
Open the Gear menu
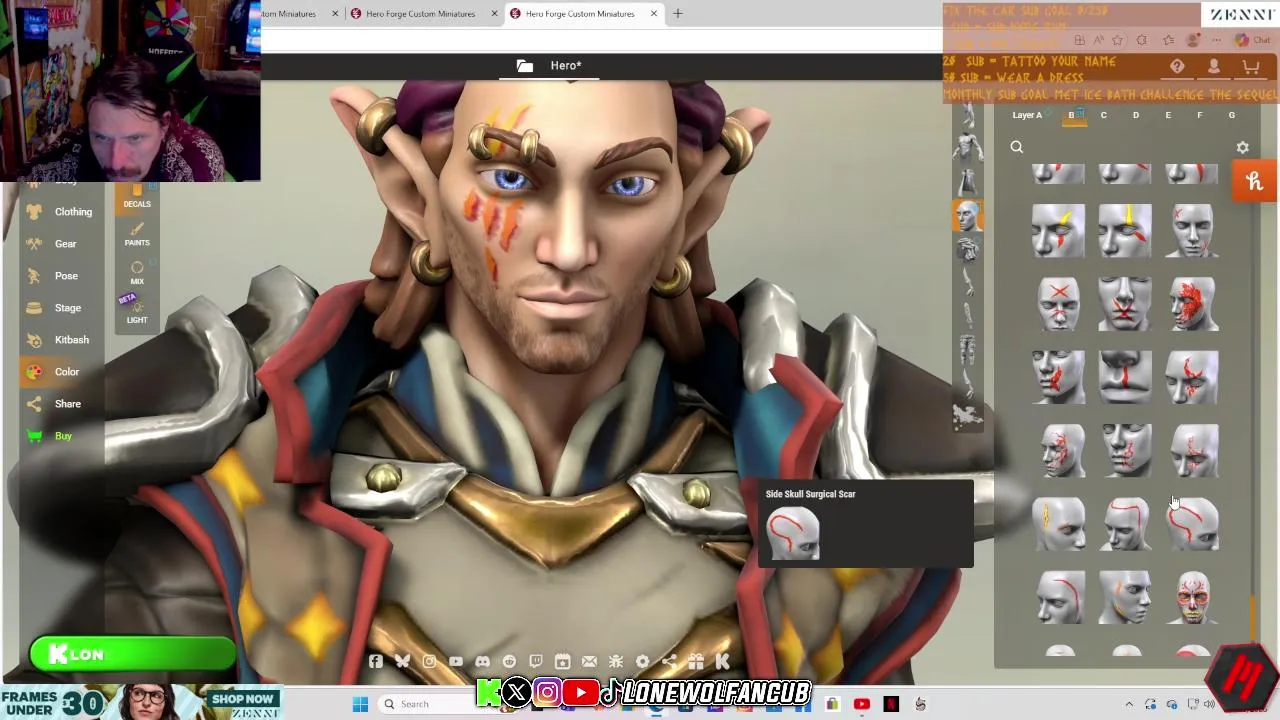coord(52,244)
